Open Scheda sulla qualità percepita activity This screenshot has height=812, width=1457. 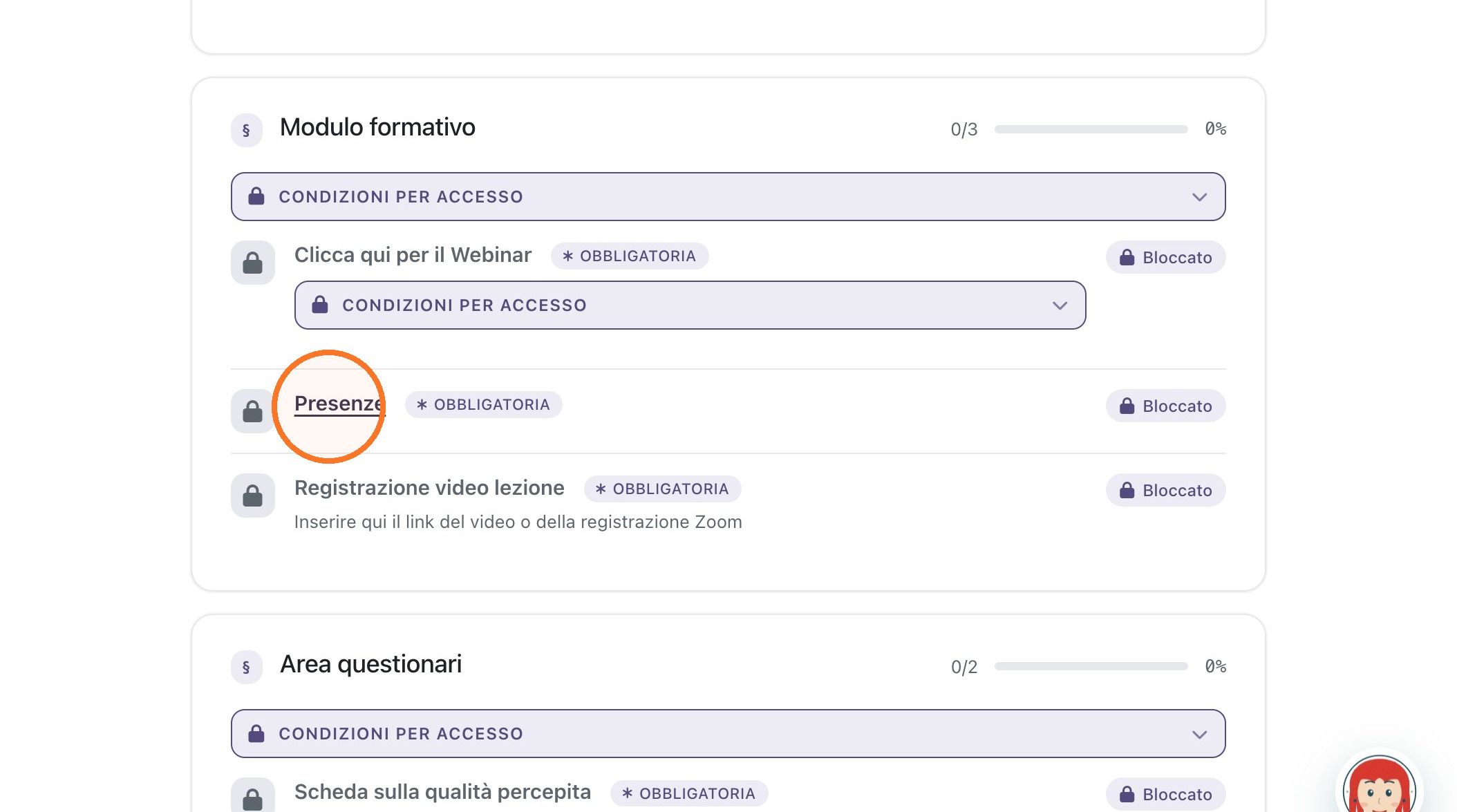pyautogui.click(x=442, y=792)
